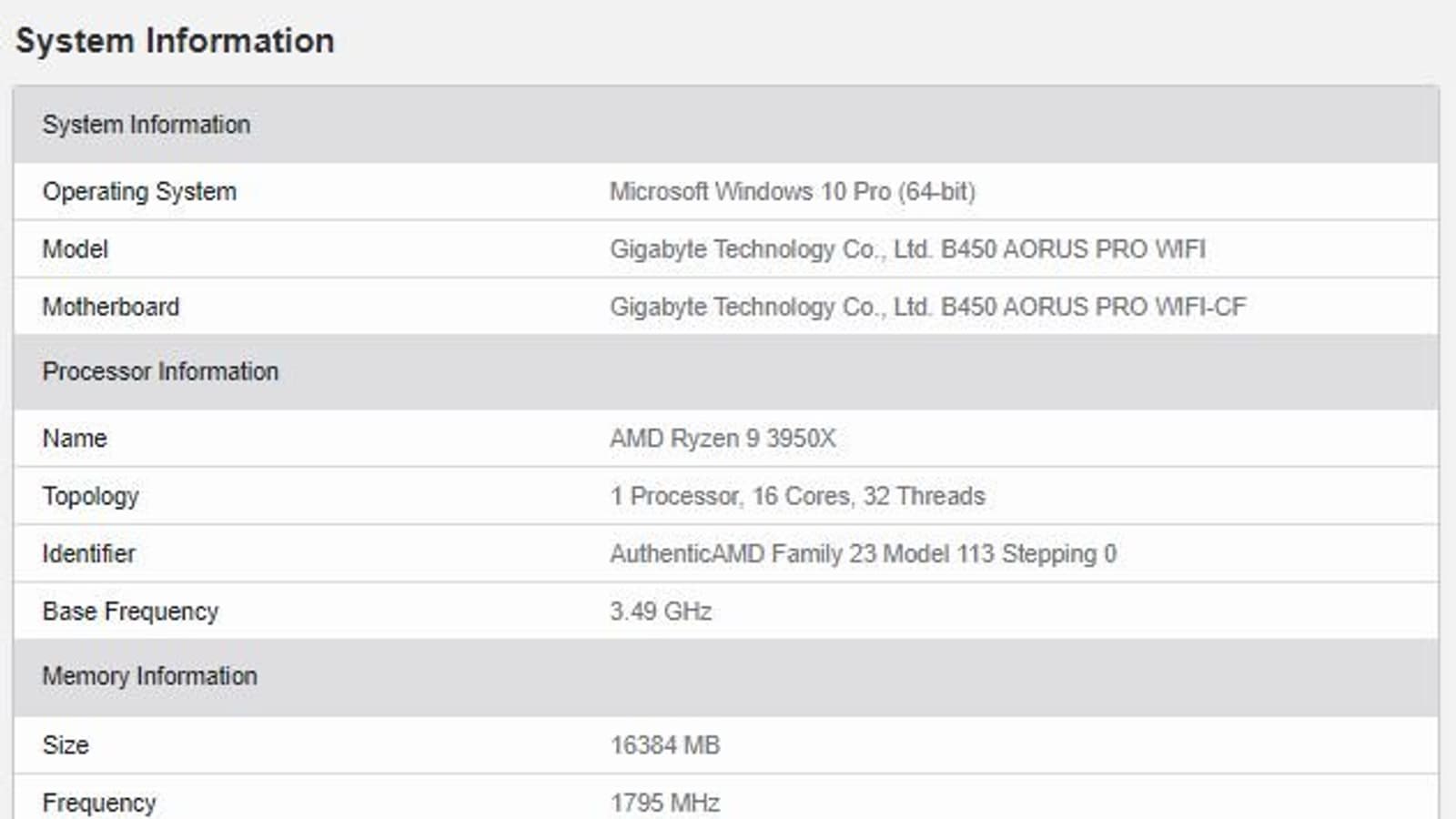Click the Memory Information section header

click(149, 676)
